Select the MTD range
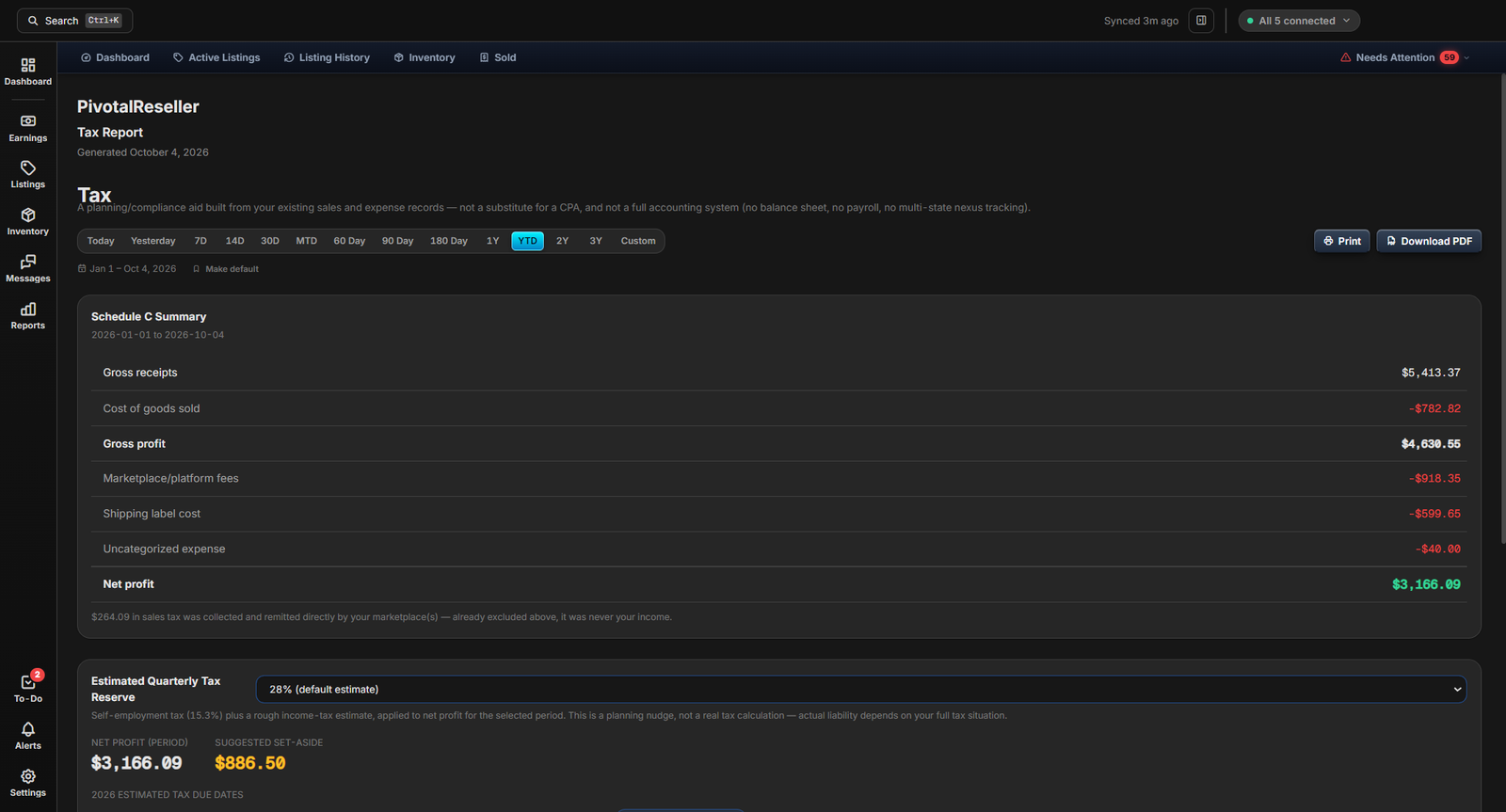 [307, 241]
